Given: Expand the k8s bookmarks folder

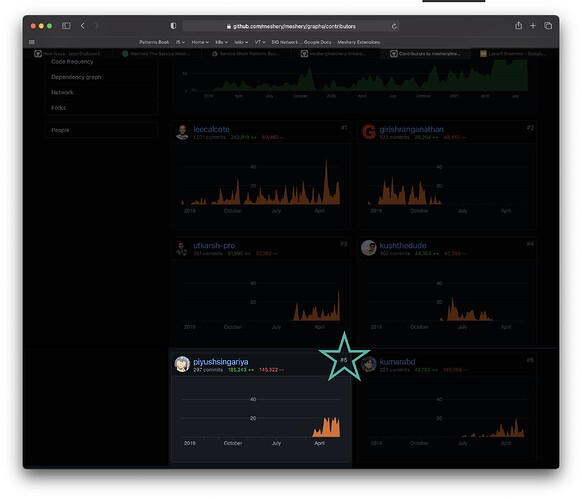Looking at the screenshot, I should [221, 42].
